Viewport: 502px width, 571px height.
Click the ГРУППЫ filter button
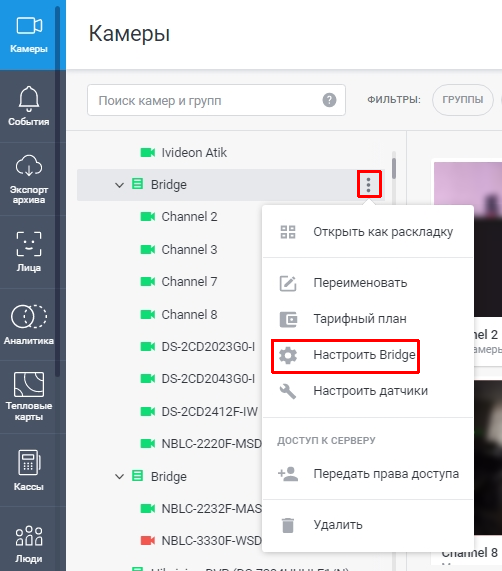coord(462,100)
